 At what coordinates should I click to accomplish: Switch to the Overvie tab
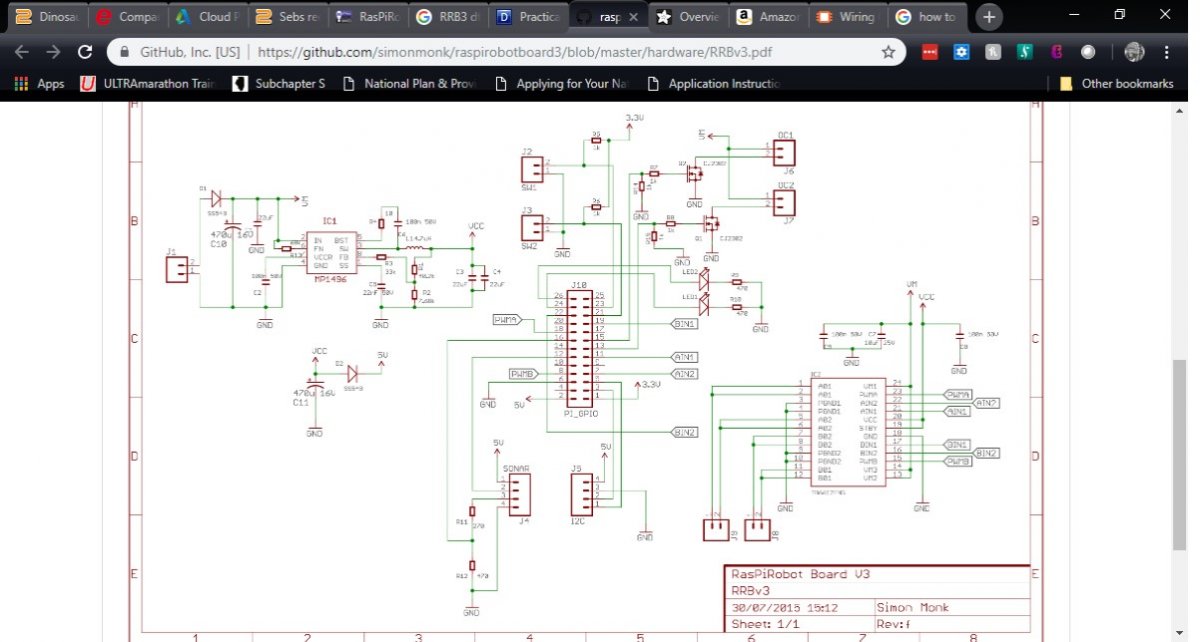pos(690,17)
